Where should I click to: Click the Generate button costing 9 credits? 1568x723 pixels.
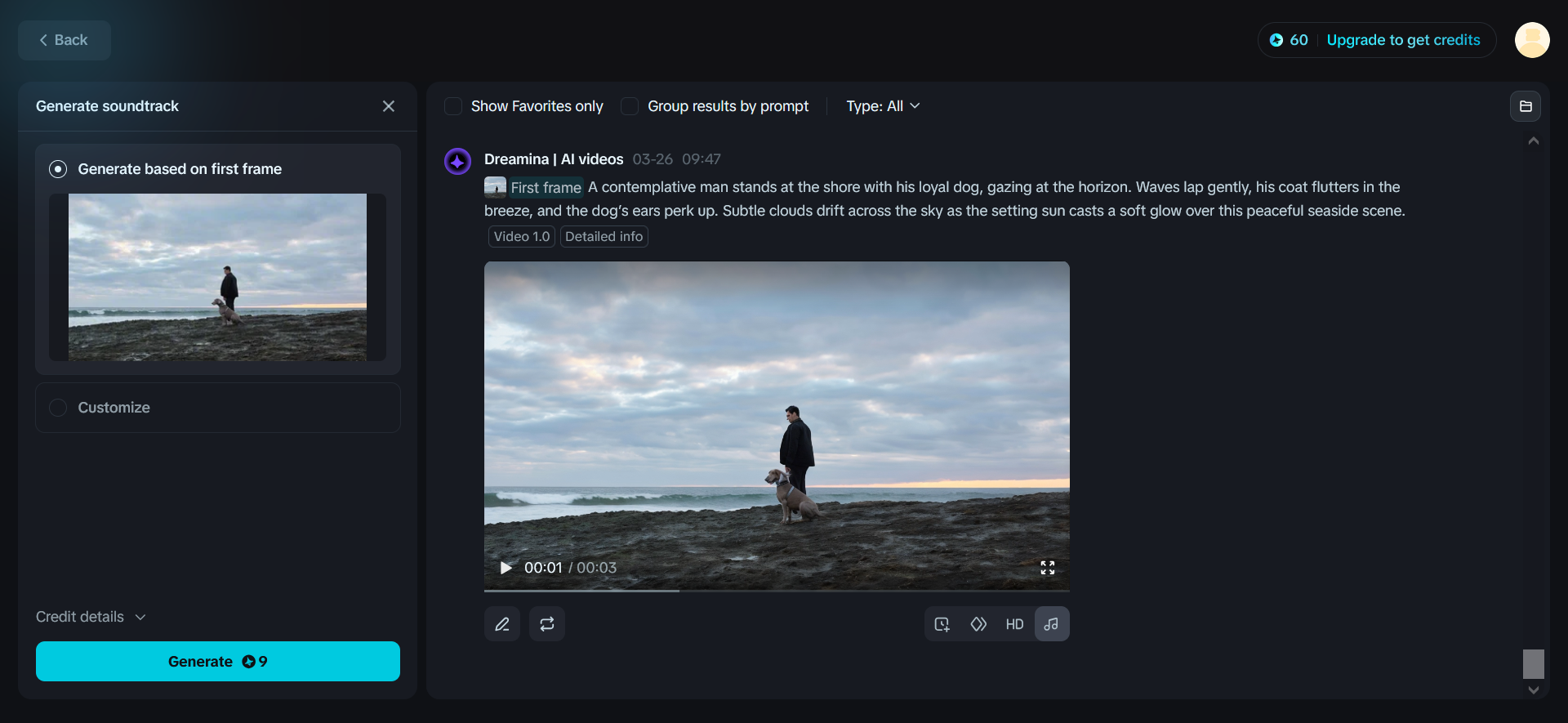(x=218, y=662)
